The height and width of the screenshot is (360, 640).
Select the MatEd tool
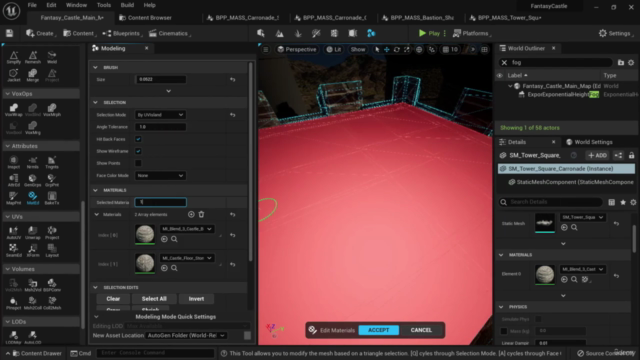point(33,198)
